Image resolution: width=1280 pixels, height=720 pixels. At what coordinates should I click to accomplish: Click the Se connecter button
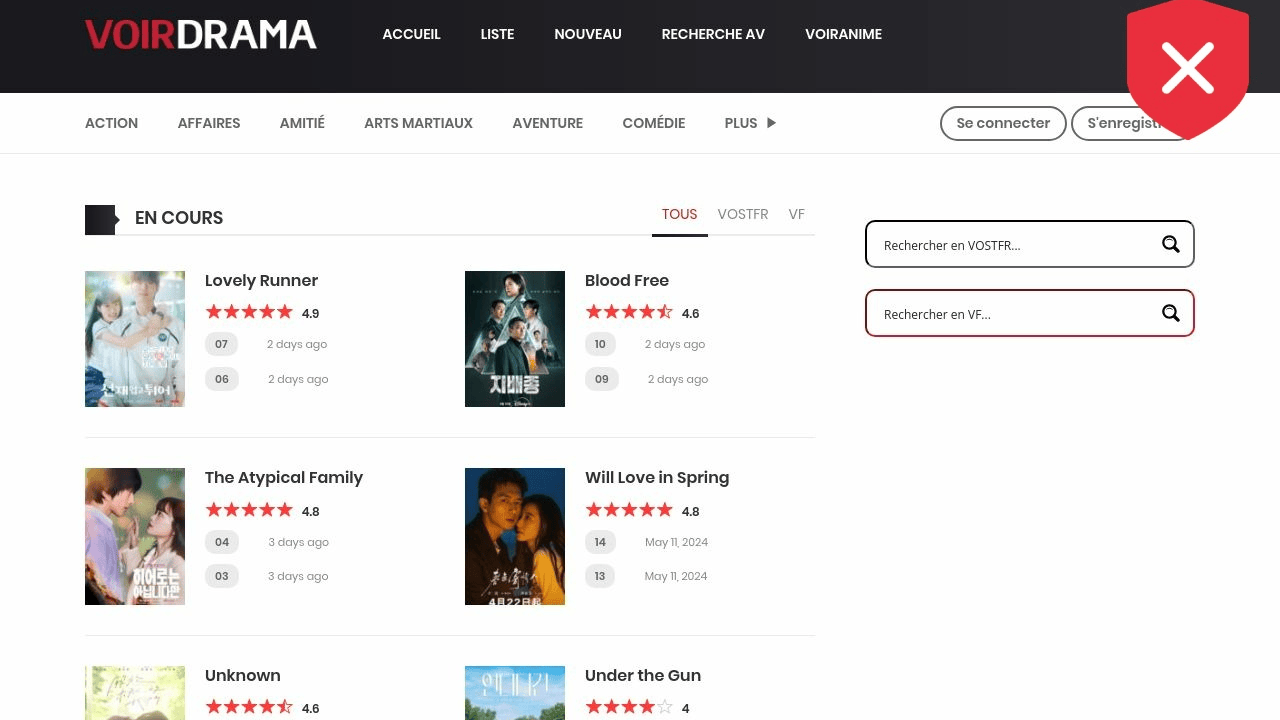tap(1003, 123)
